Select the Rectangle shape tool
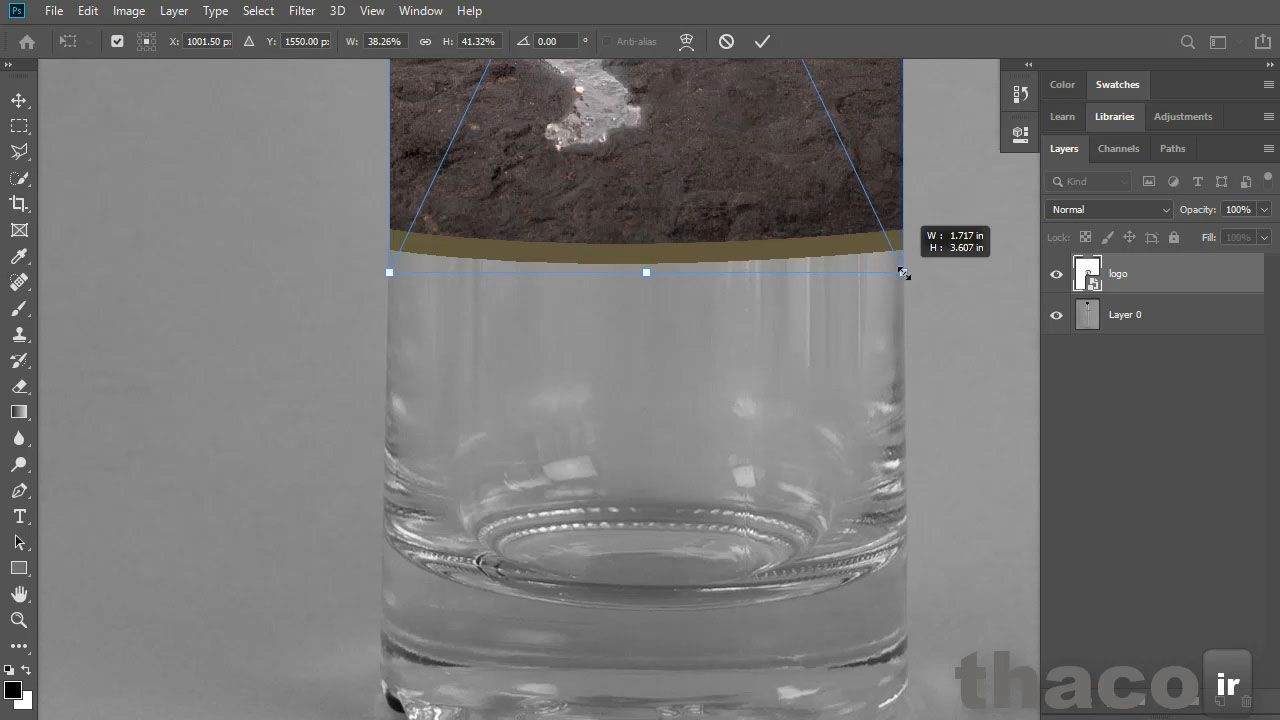The width and height of the screenshot is (1280, 720). tap(19, 568)
